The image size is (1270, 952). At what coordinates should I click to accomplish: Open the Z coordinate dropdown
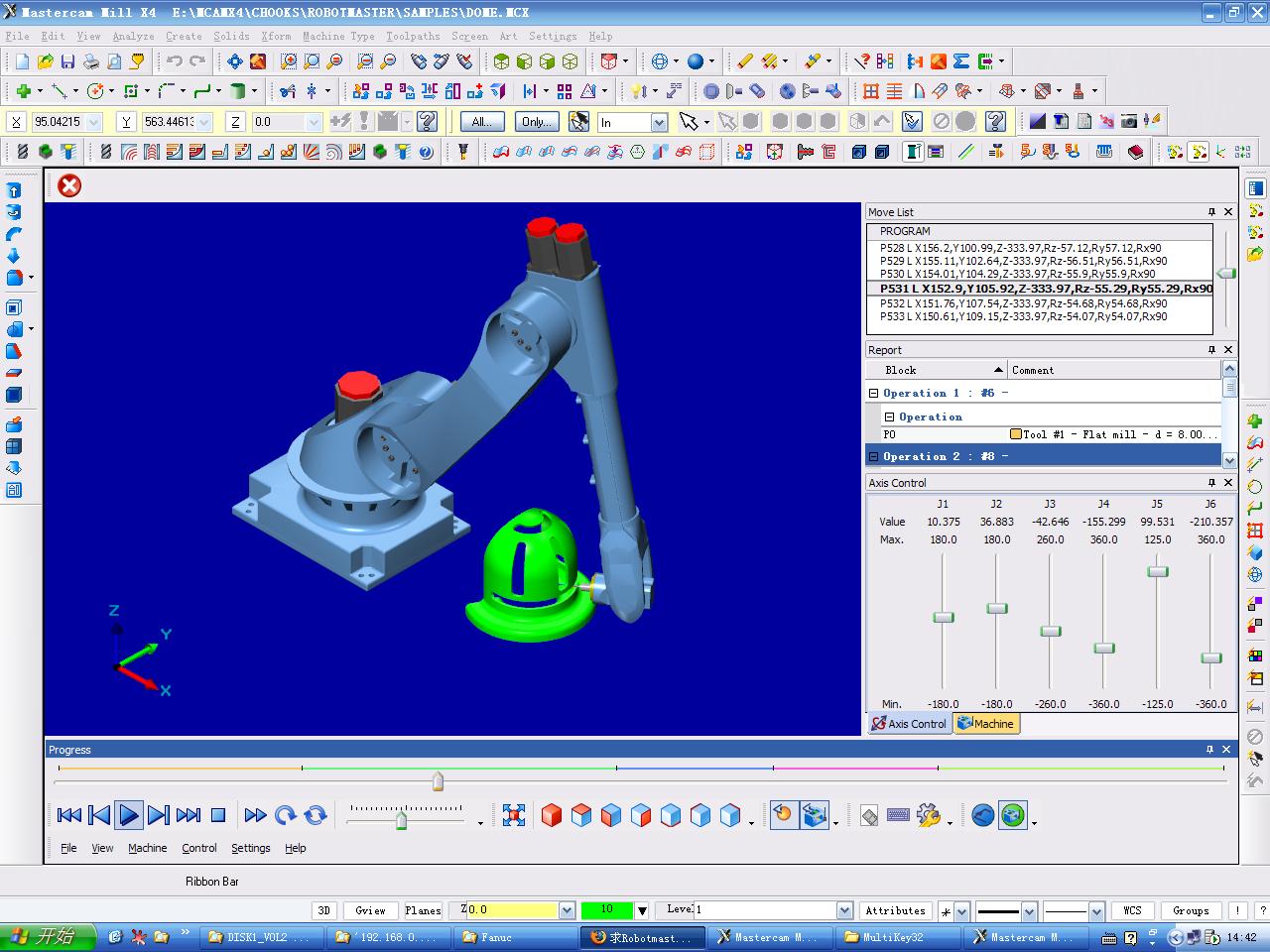(x=314, y=122)
